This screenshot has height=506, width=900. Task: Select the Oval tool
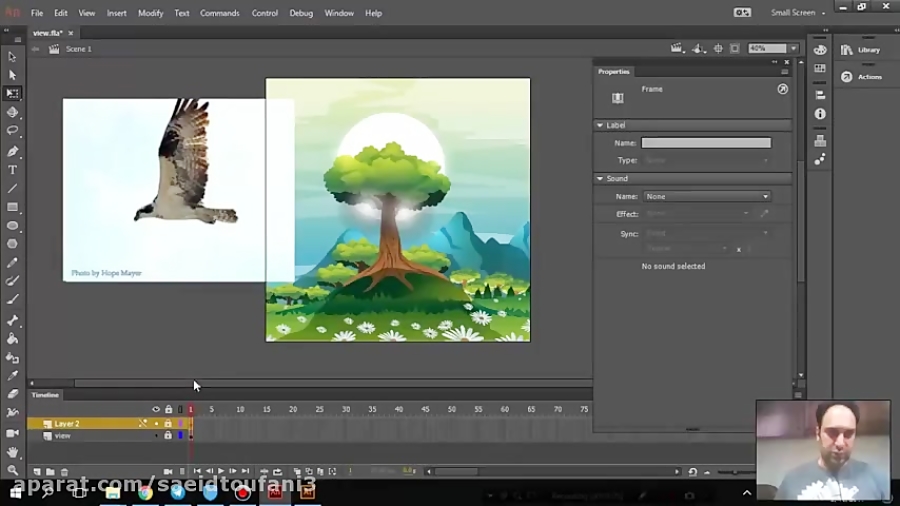click(x=12, y=225)
